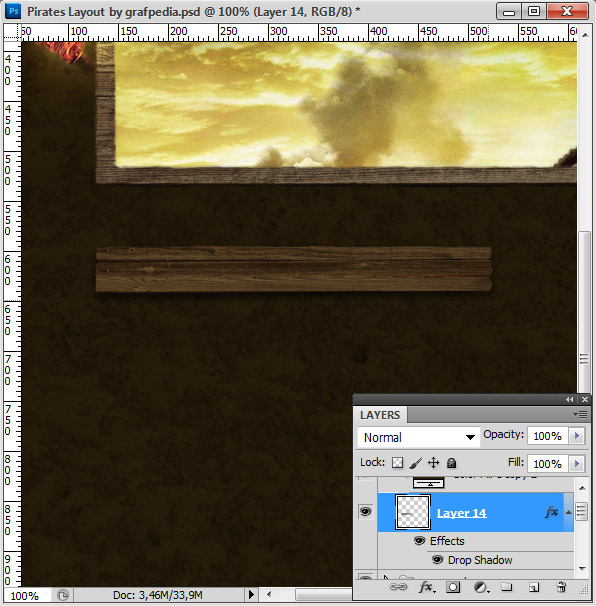Create new fill or adjustment layer

(x=481, y=587)
